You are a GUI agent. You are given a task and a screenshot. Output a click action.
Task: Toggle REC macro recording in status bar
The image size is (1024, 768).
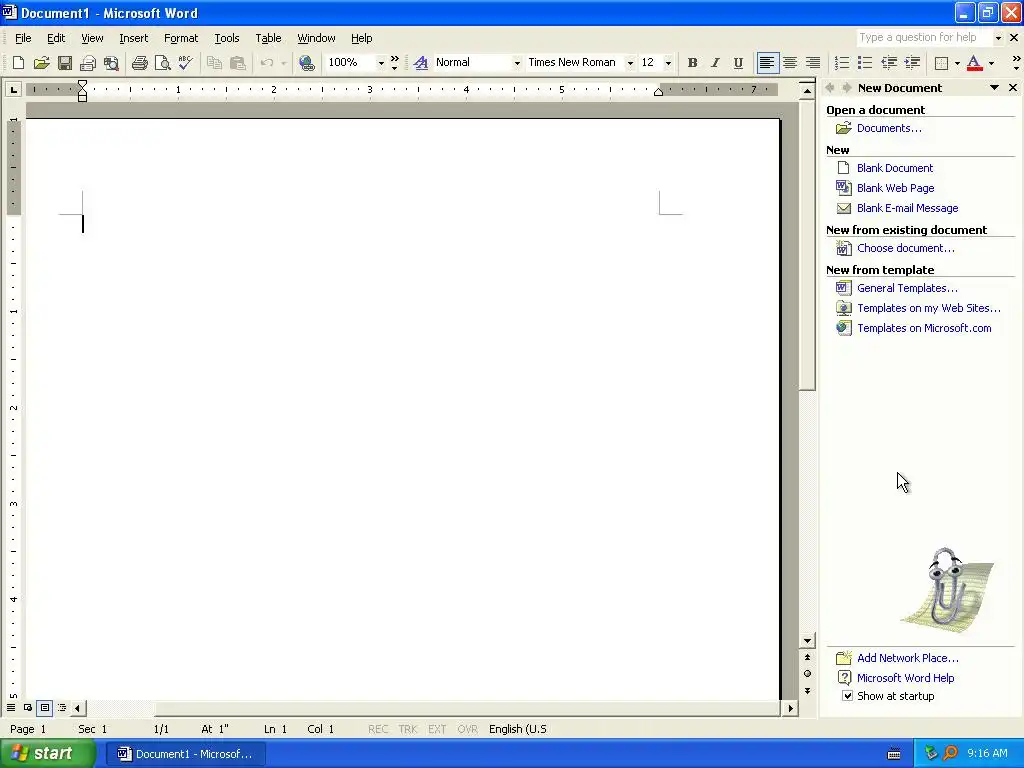(378, 729)
